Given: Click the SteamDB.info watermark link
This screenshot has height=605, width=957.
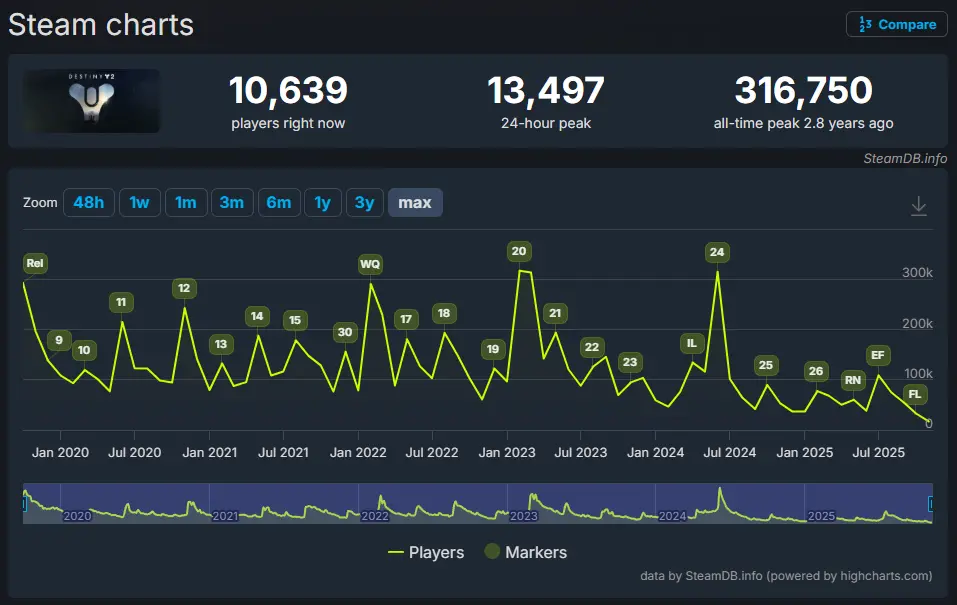Looking at the screenshot, I should [905, 159].
